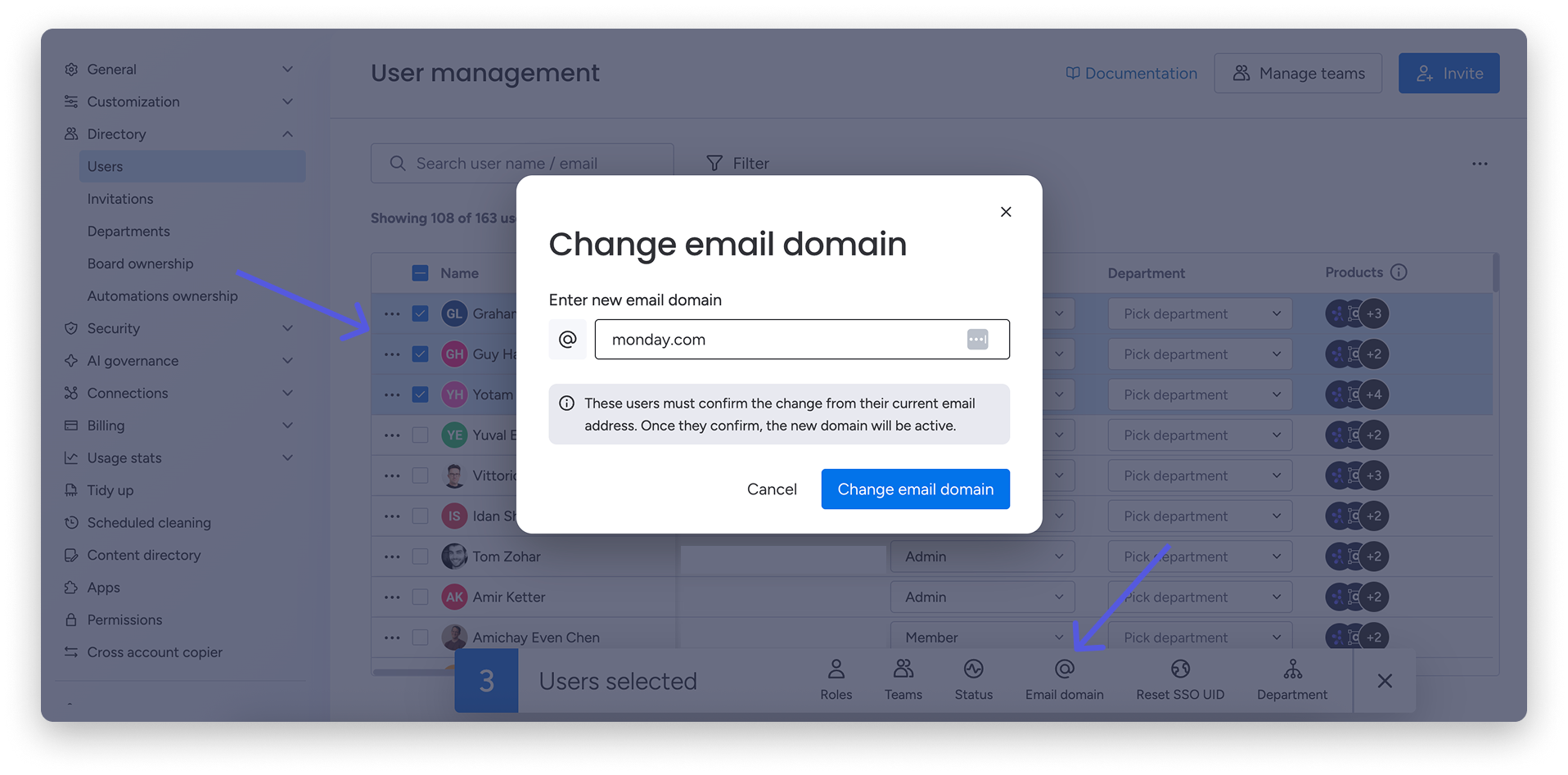The image size is (1568, 775).
Task: Open Automations ownership in the sidebar
Action: (163, 296)
